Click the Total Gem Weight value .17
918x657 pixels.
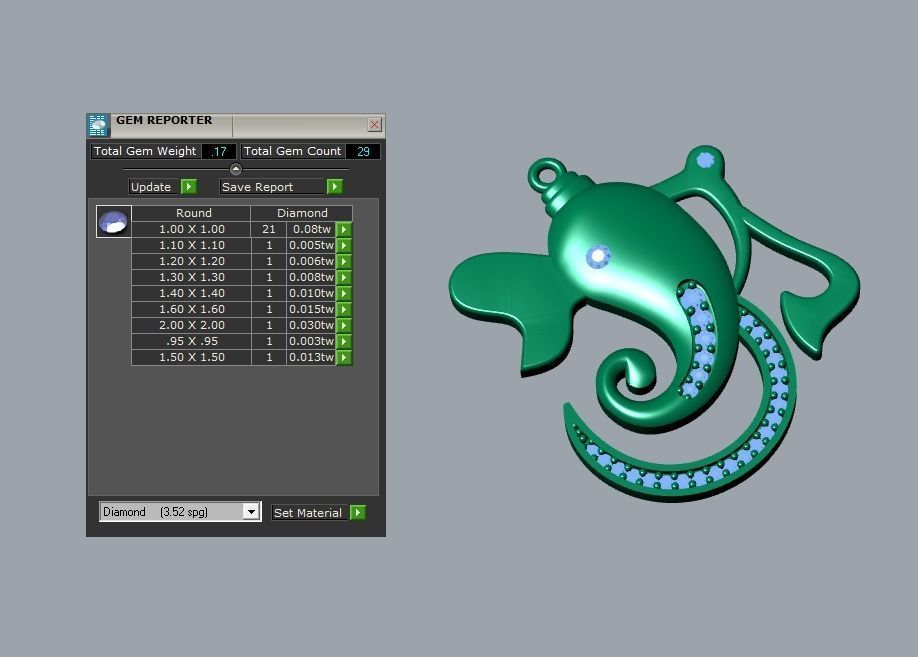tap(220, 152)
